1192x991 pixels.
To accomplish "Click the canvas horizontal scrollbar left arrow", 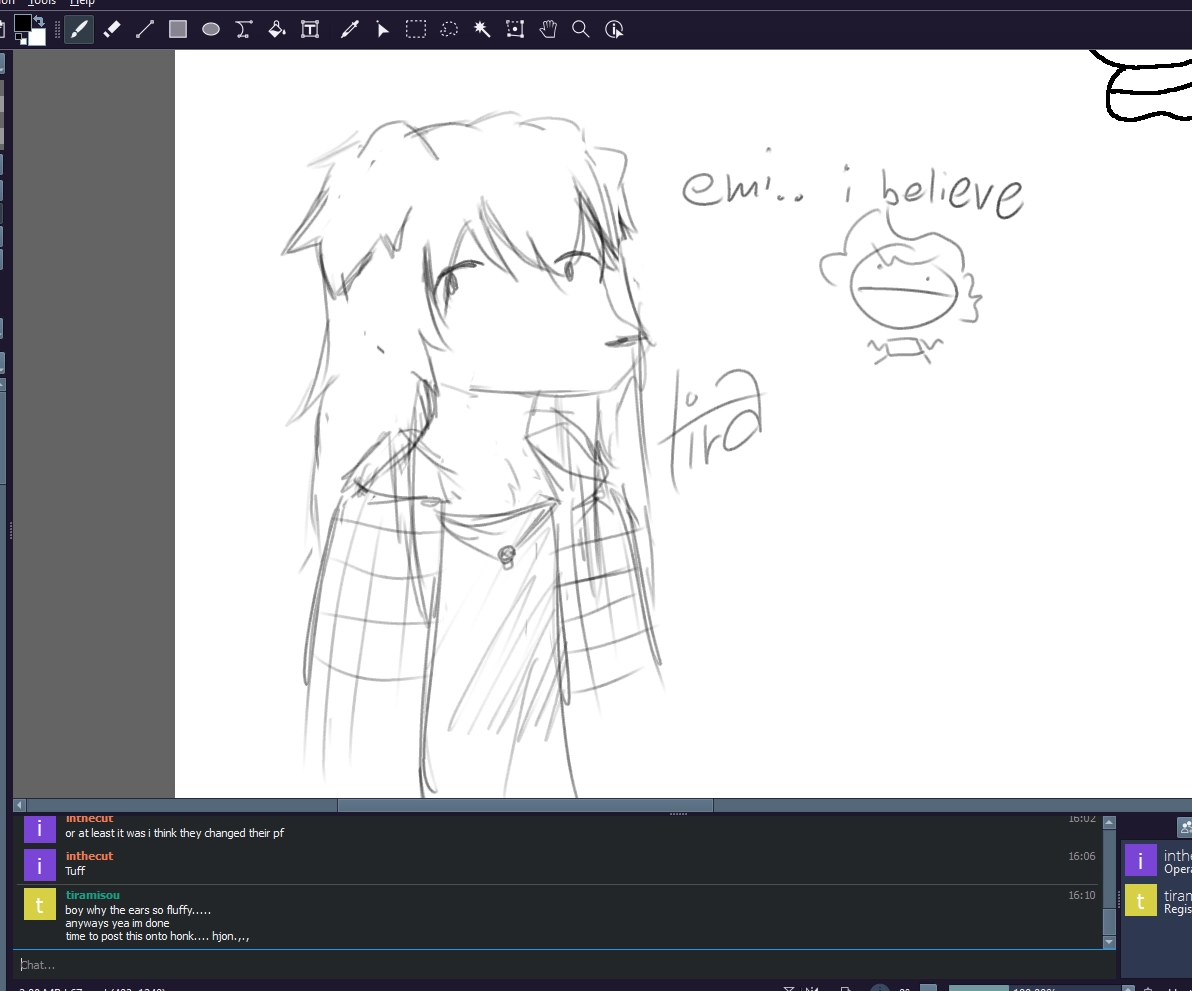I will [20, 805].
